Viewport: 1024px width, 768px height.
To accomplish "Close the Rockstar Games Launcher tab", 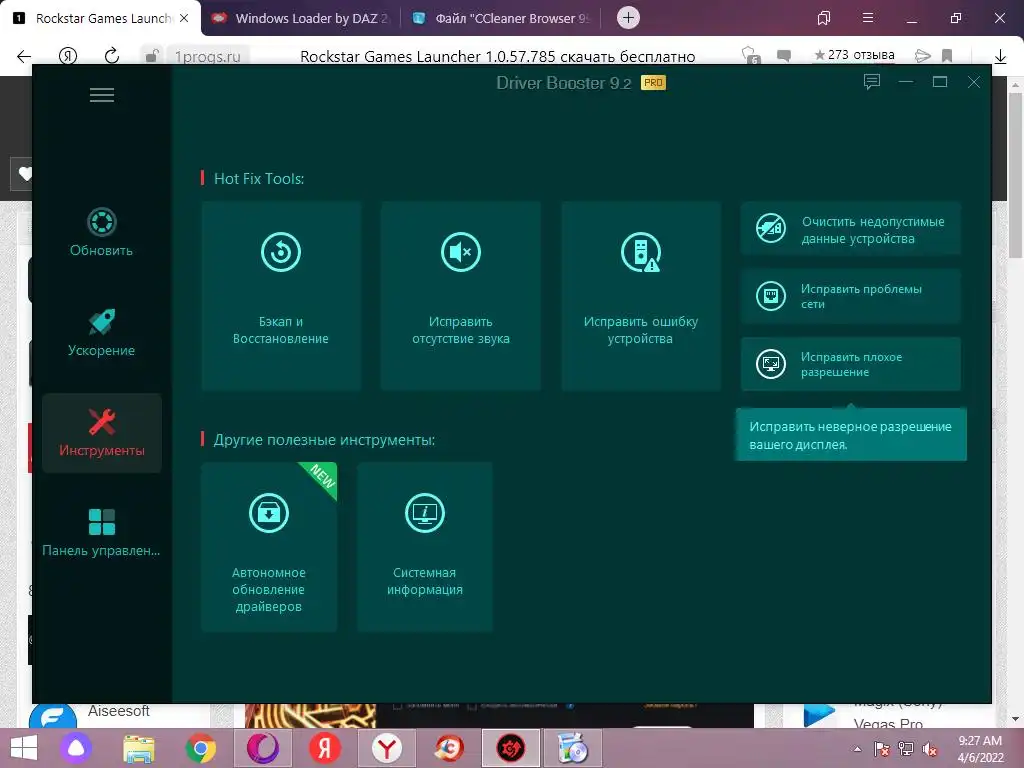I will pyautogui.click(x=184, y=18).
